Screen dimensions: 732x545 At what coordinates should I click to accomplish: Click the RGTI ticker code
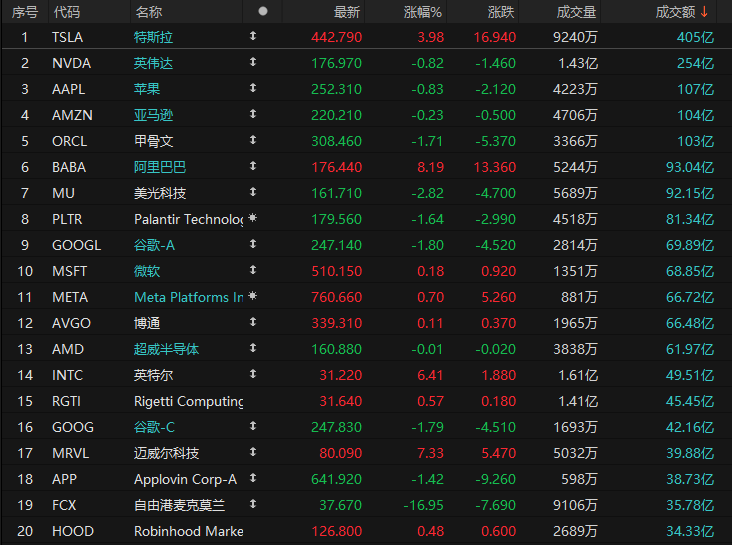tap(66, 401)
